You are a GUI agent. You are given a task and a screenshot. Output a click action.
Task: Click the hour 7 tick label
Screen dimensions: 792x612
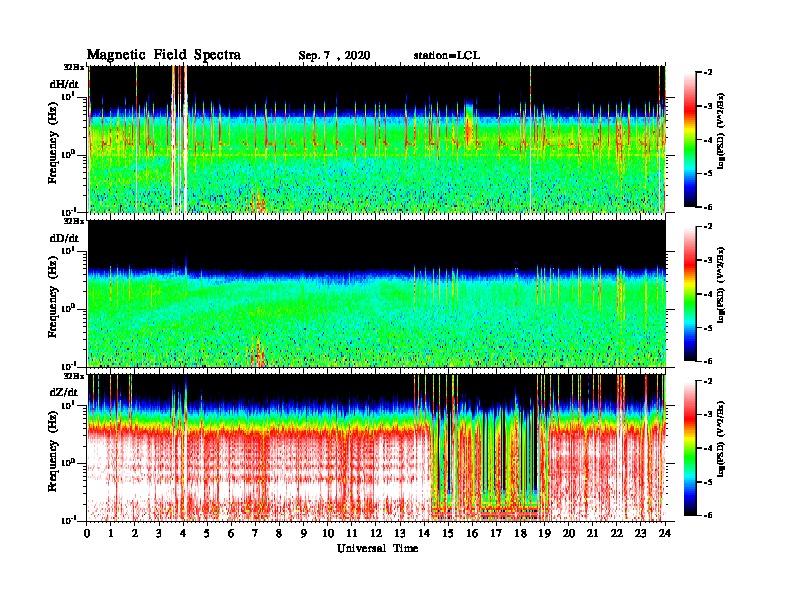click(256, 533)
